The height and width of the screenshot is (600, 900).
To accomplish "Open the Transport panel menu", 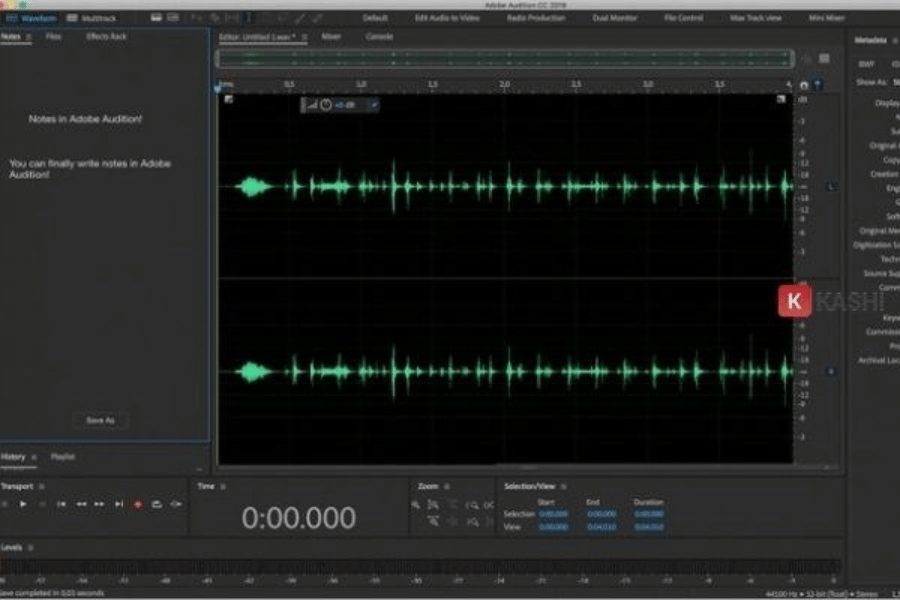I will [x=41, y=487].
